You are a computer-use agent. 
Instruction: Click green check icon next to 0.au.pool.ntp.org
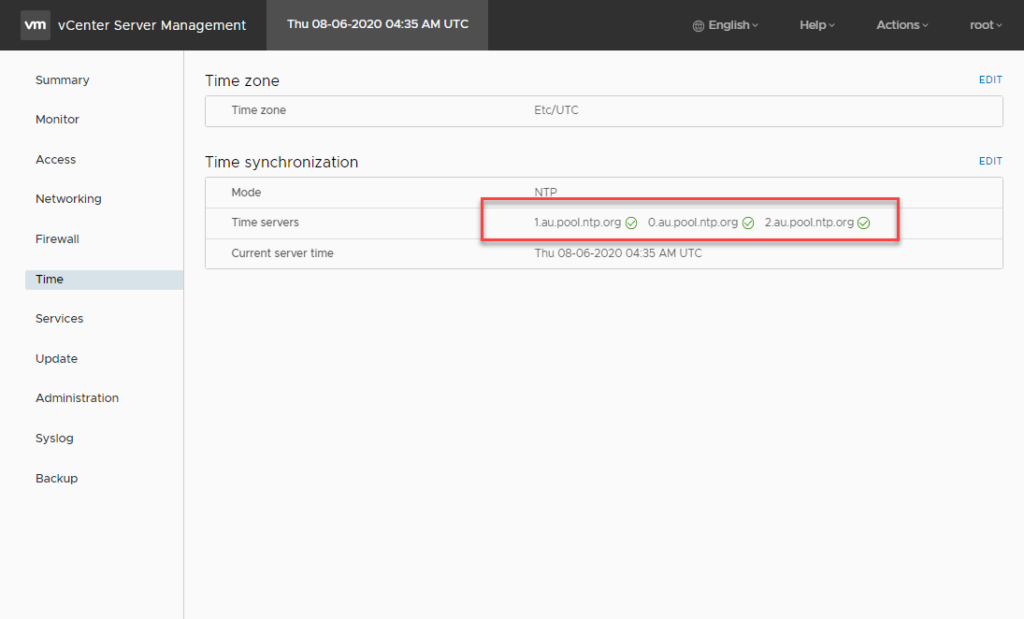[x=748, y=223]
